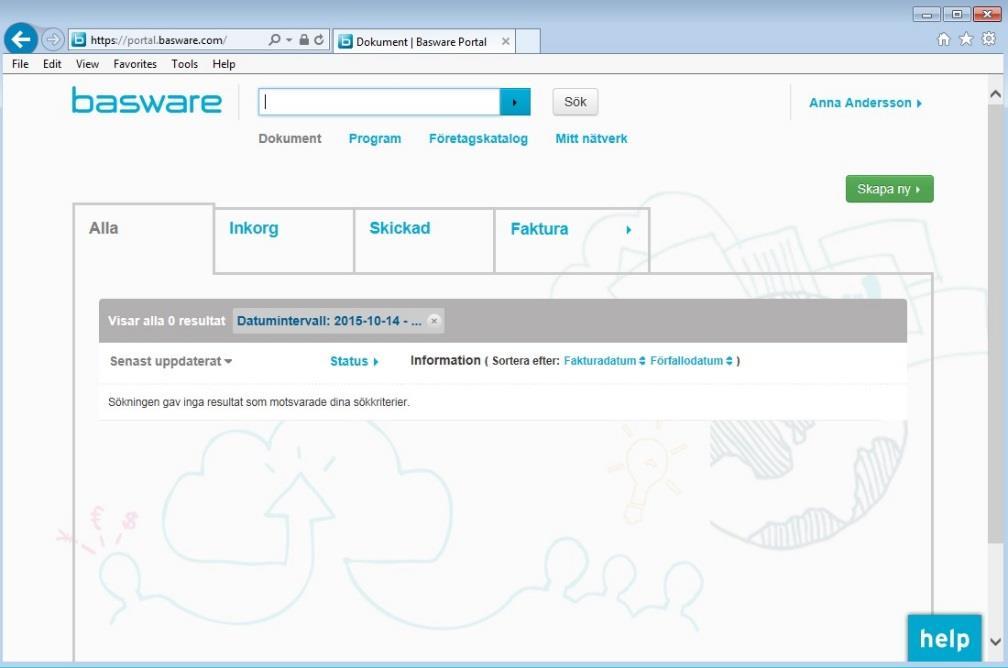Screen dimensions: 1008x668
Task: Expand the Faktura tab arrow
Action: pyautogui.click(x=629, y=230)
